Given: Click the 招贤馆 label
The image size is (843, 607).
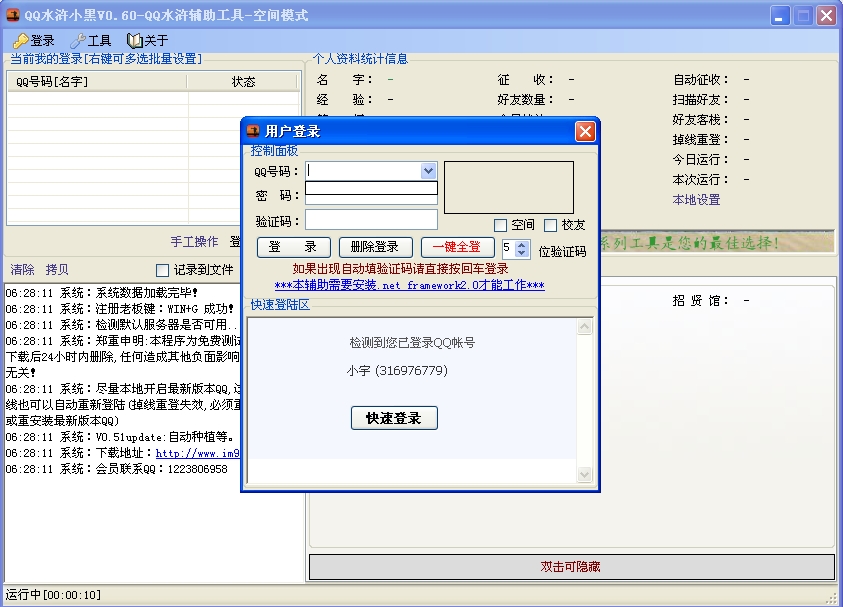Looking at the screenshot, I should [x=700, y=301].
